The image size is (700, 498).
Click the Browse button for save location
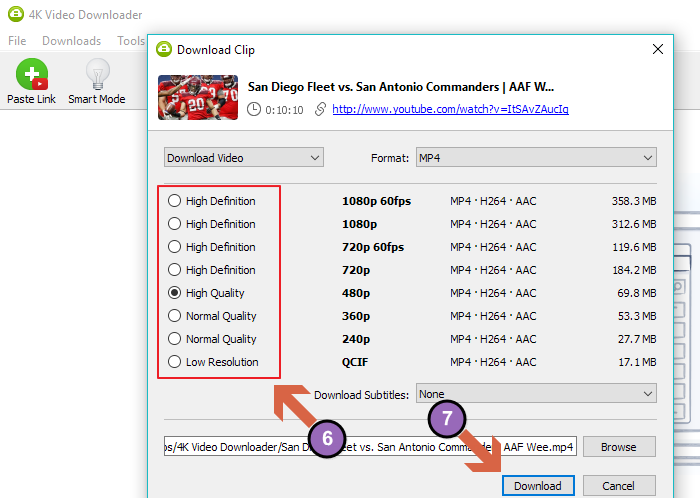tap(619, 447)
